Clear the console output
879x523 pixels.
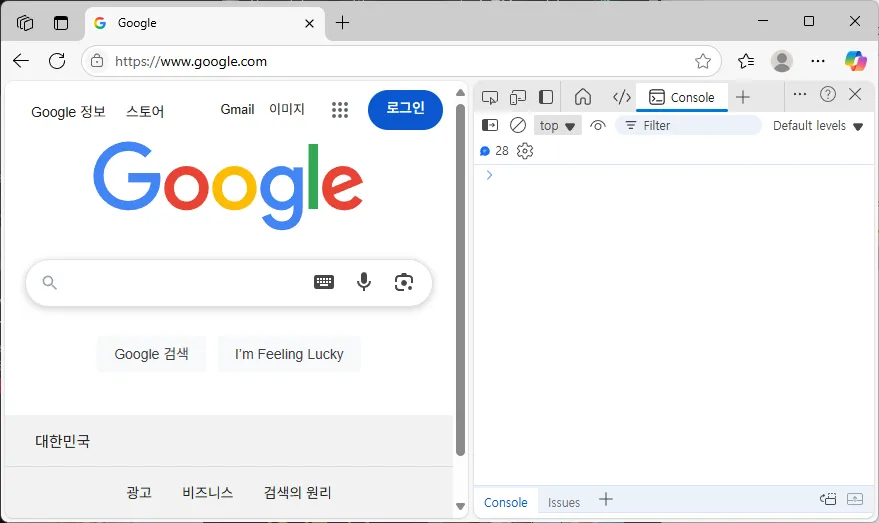coord(518,125)
